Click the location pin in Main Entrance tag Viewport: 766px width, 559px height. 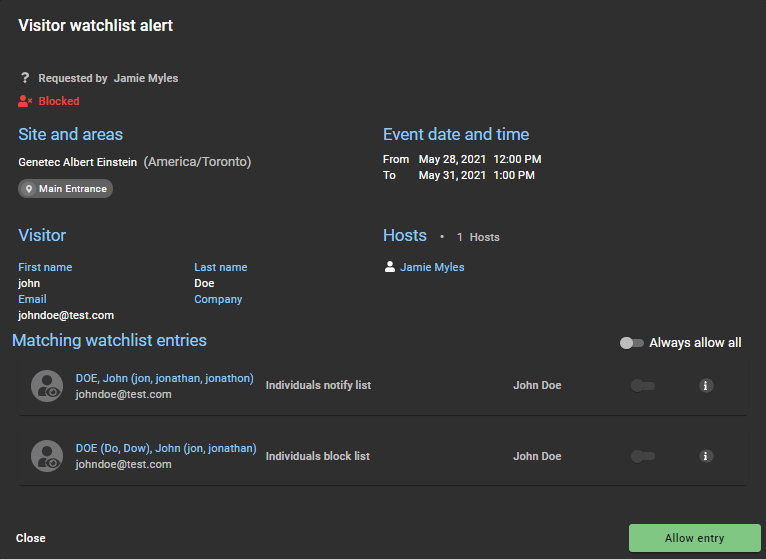coord(29,189)
